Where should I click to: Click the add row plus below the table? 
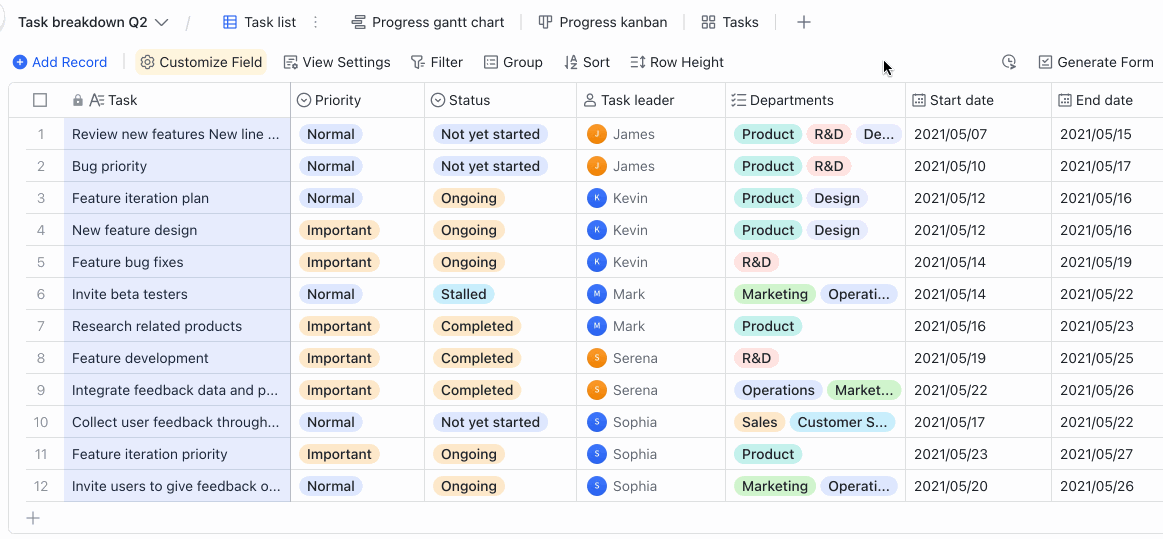click(33, 518)
